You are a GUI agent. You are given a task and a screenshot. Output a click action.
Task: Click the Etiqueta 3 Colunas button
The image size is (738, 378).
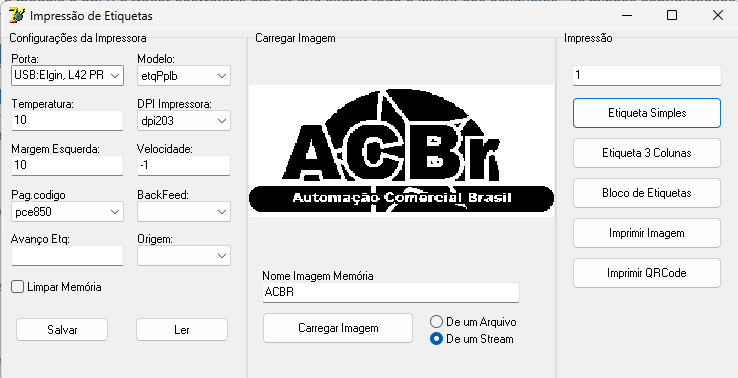(x=647, y=153)
